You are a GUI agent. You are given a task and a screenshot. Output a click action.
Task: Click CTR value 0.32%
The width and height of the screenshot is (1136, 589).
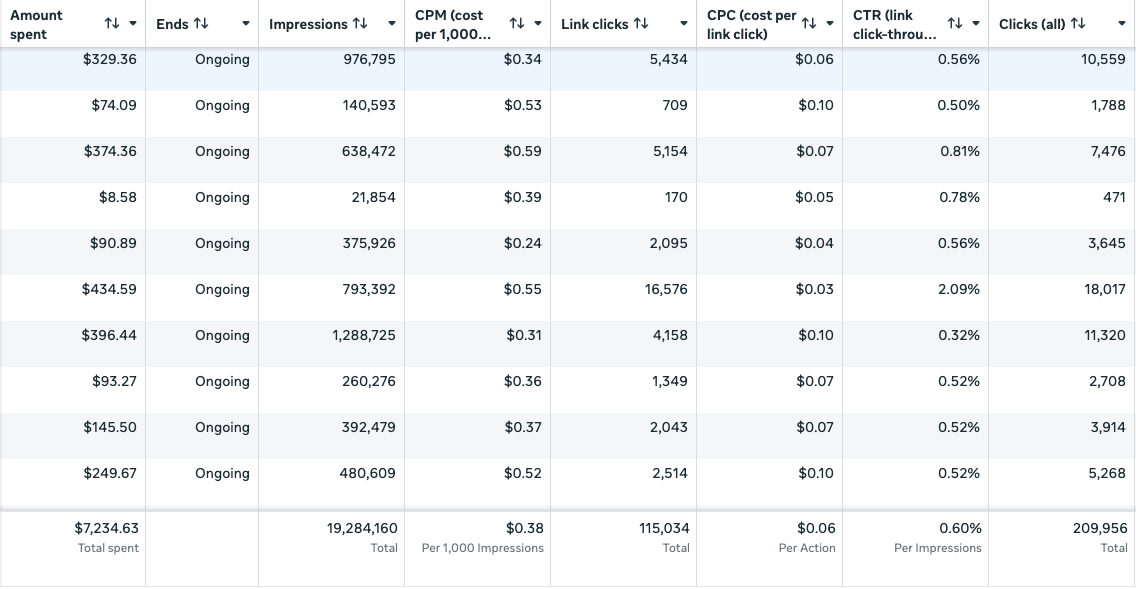pos(958,335)
